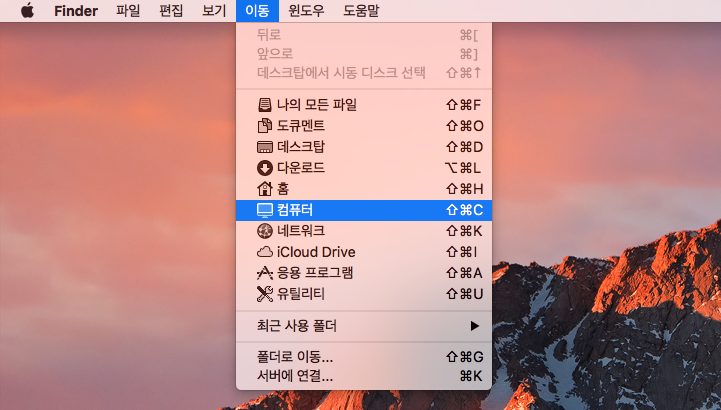Click the ⇧⌘K shortcut of 네트워크
Screen dimensions: 721x410
pyautogui.click(x=464, y=231)
